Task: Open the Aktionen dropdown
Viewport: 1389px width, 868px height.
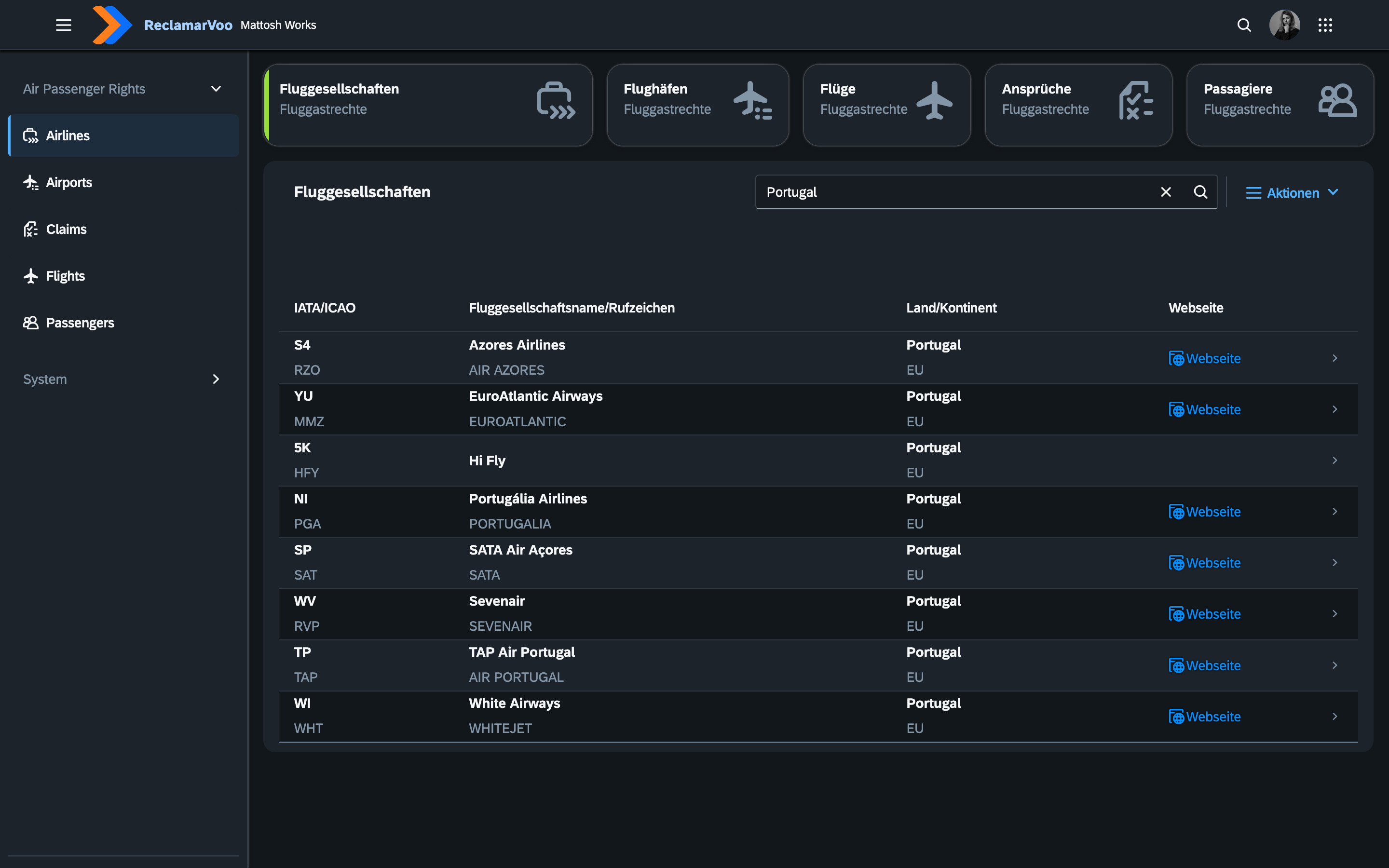Action: (x=1293, y=192)
